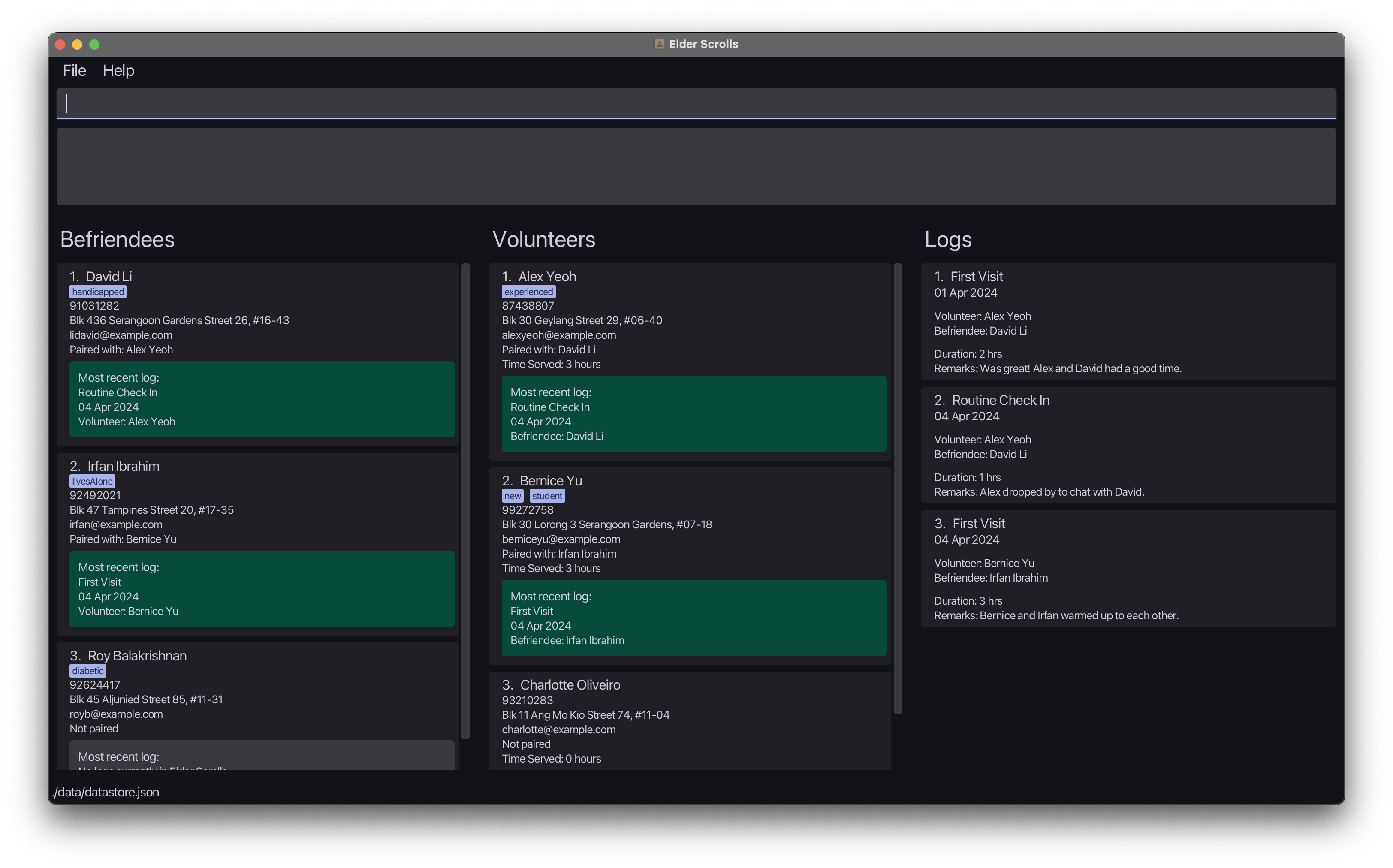Click the handicapped tag
Screen dimensions: 1393x868
point(98,292)
